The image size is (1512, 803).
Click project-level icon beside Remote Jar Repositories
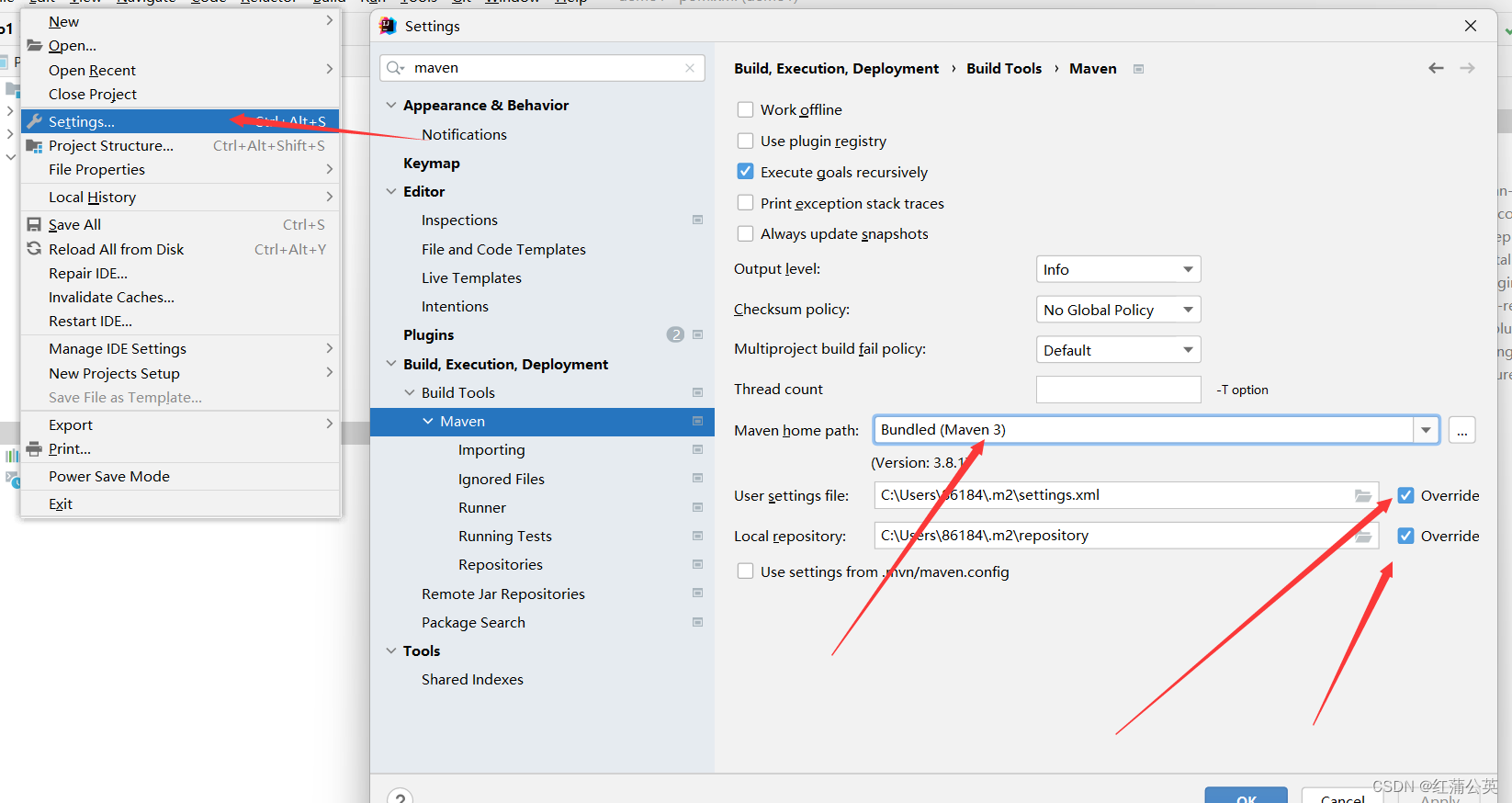pos(697,593)
